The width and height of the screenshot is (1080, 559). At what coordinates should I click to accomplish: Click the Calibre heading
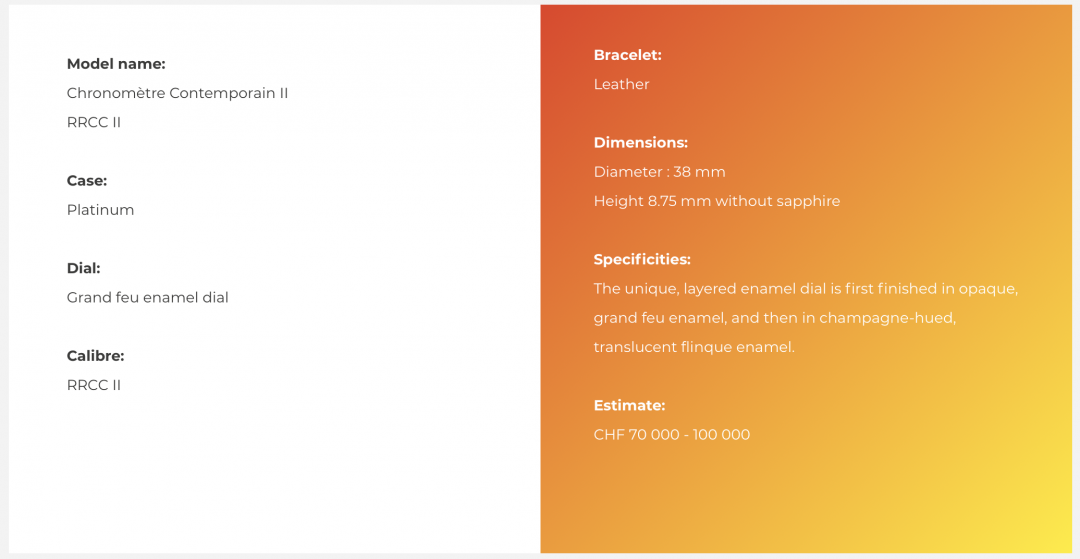coord(95,356)
